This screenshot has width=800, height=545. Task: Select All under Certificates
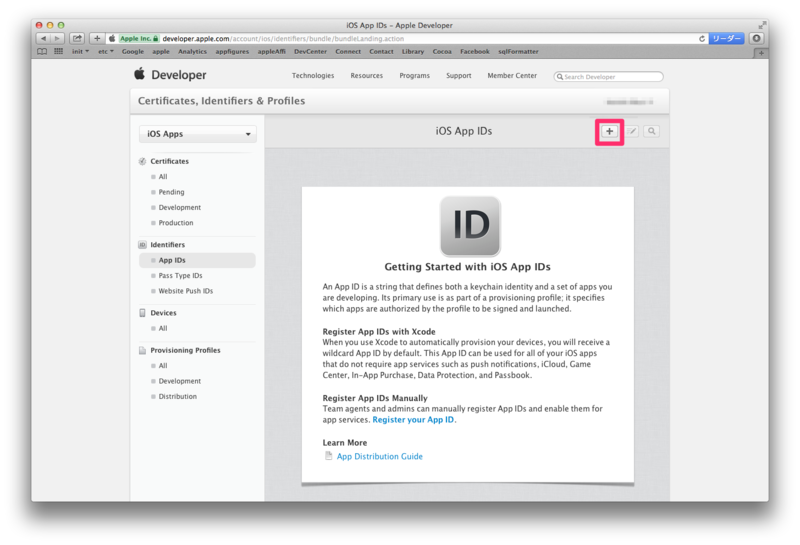click(x=163, y=177)
